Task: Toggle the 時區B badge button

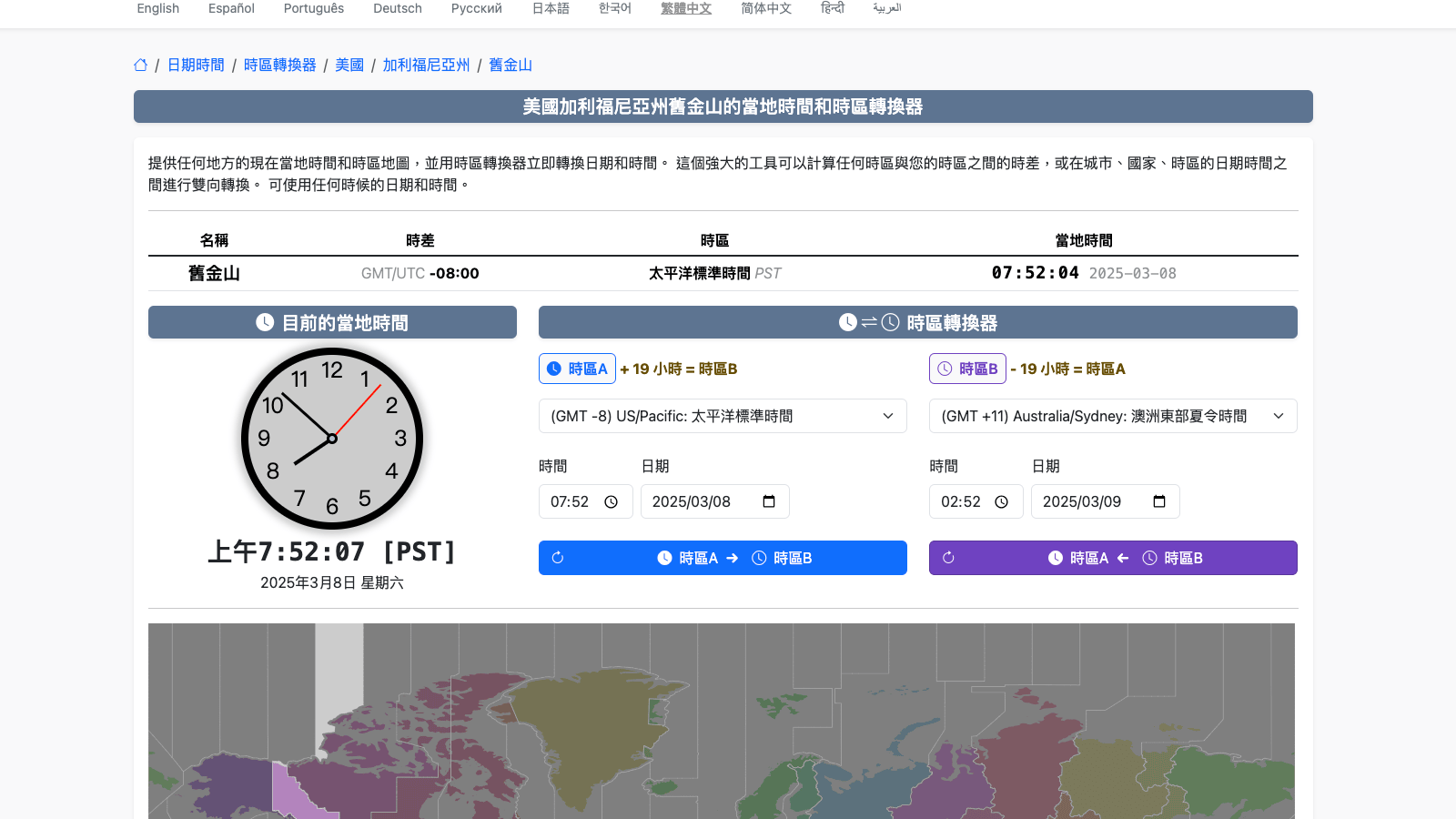Action: pos(967,369)
